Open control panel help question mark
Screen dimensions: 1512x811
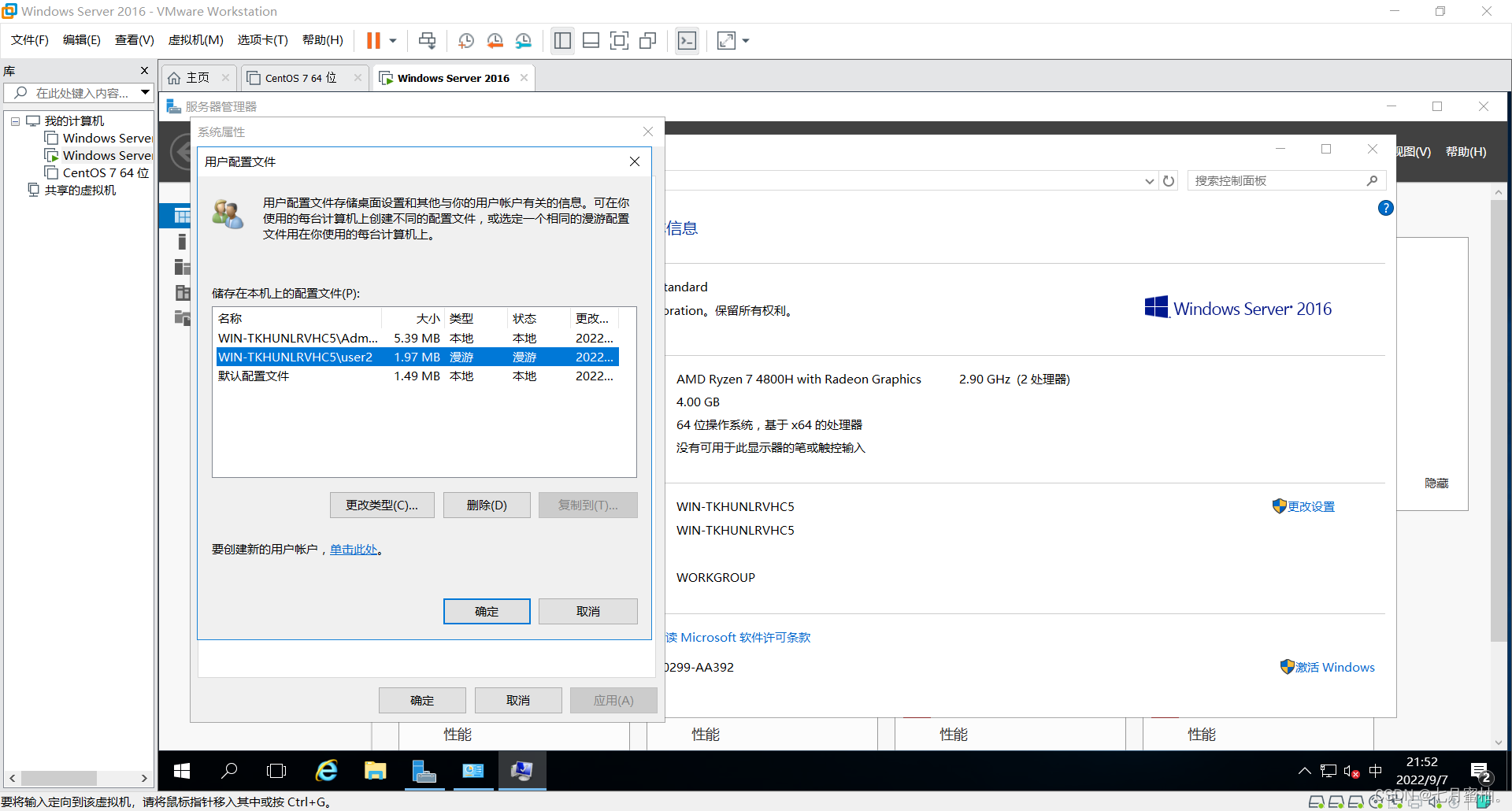click(1386, 208)
